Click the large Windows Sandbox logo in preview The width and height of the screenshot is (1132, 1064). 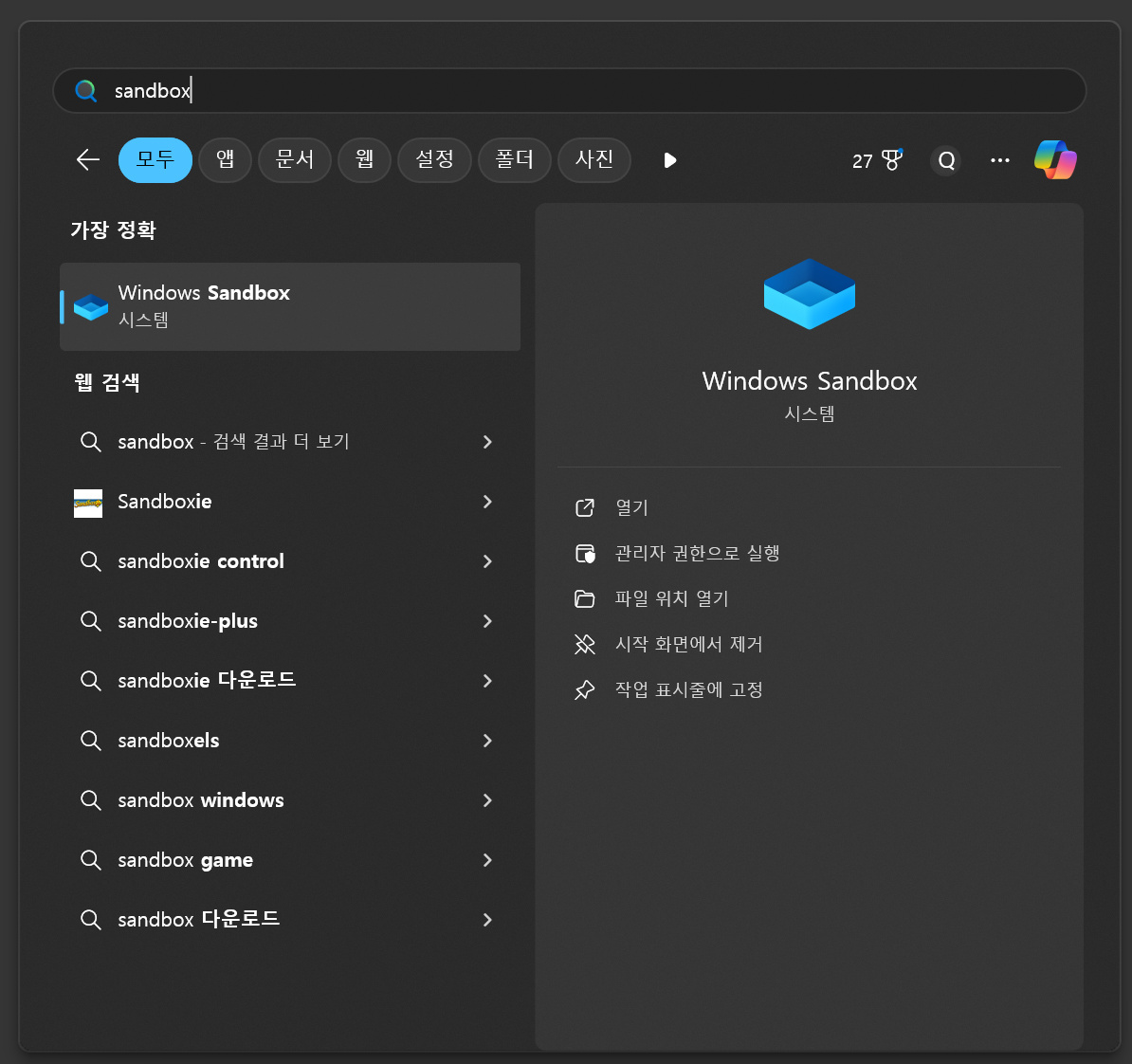810,294
